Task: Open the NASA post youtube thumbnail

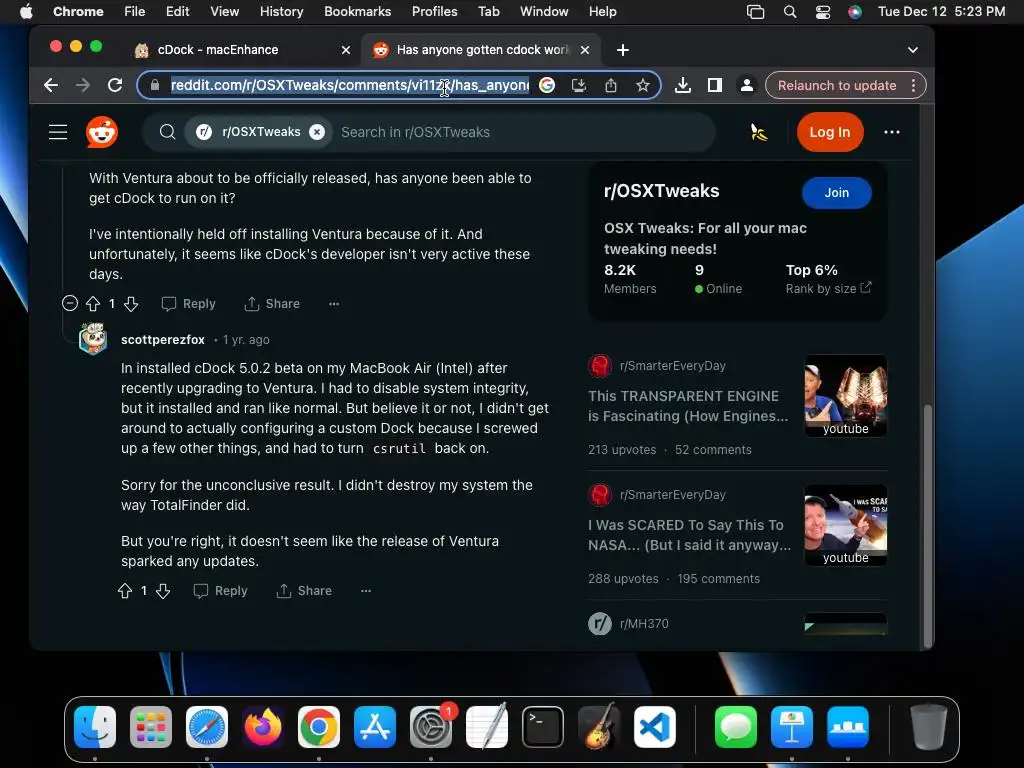Action: (x=846, y=525)
